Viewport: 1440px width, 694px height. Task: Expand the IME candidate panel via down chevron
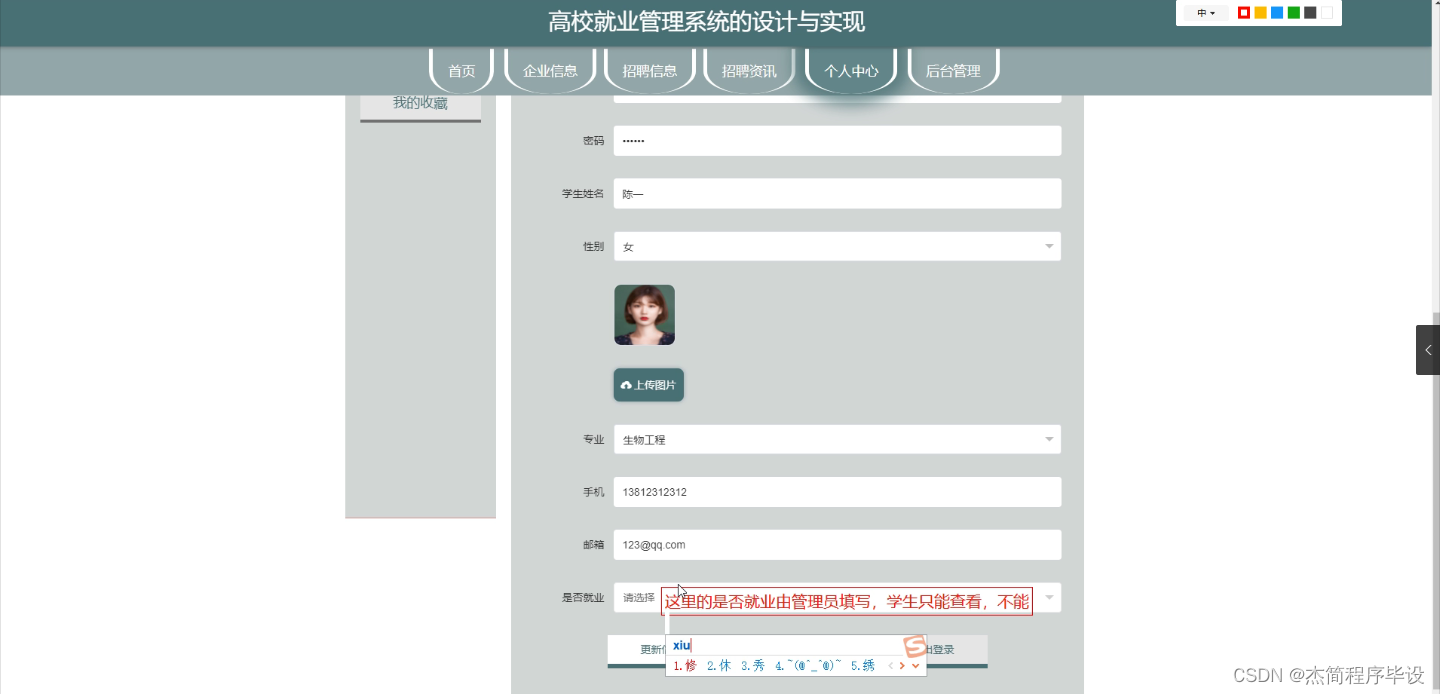[x=915, y=665]
